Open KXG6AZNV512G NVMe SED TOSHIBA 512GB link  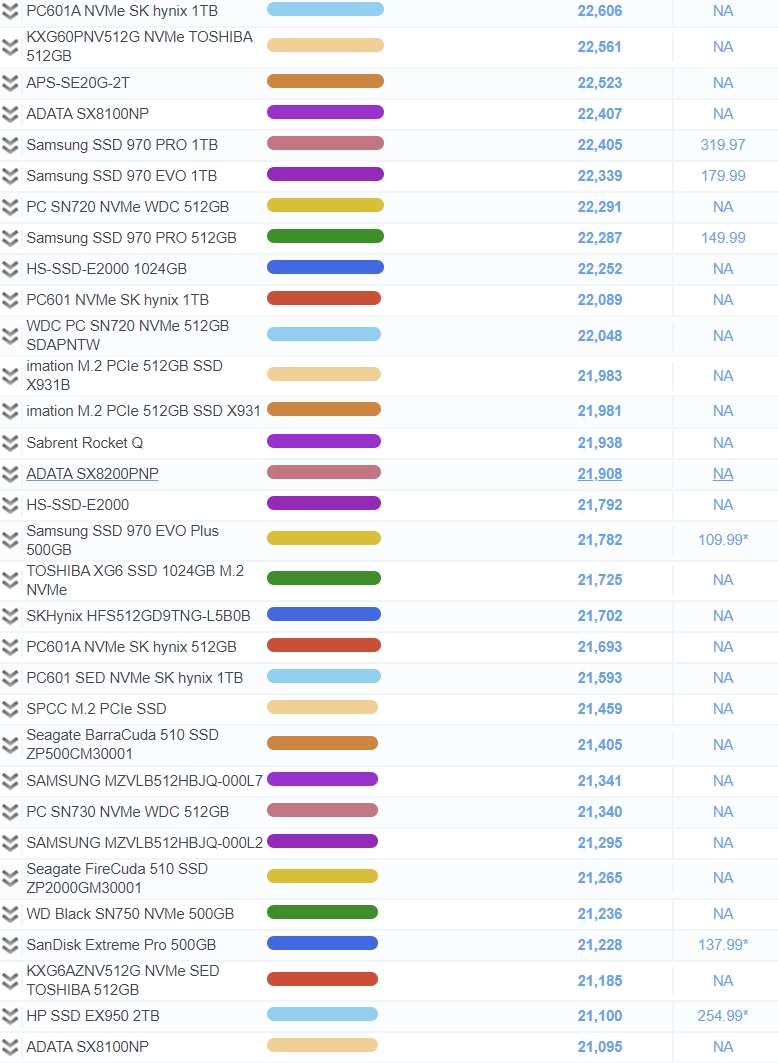pyautogui.click(x=123, y=980)
